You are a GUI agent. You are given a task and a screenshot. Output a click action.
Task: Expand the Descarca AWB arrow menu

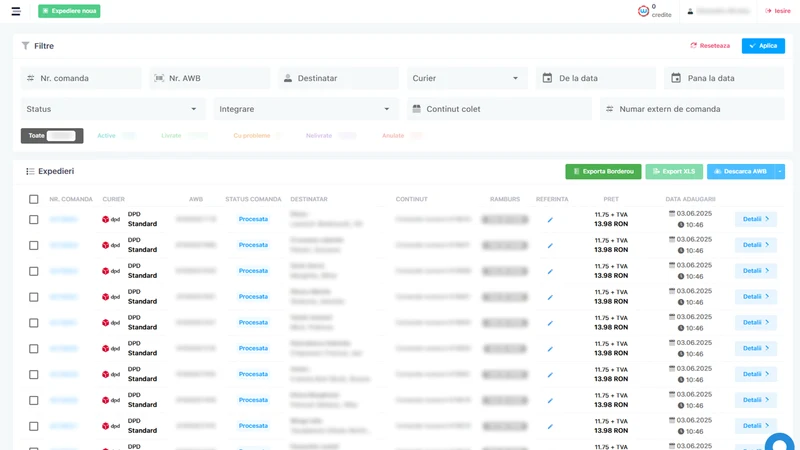(x=780, y=171)
